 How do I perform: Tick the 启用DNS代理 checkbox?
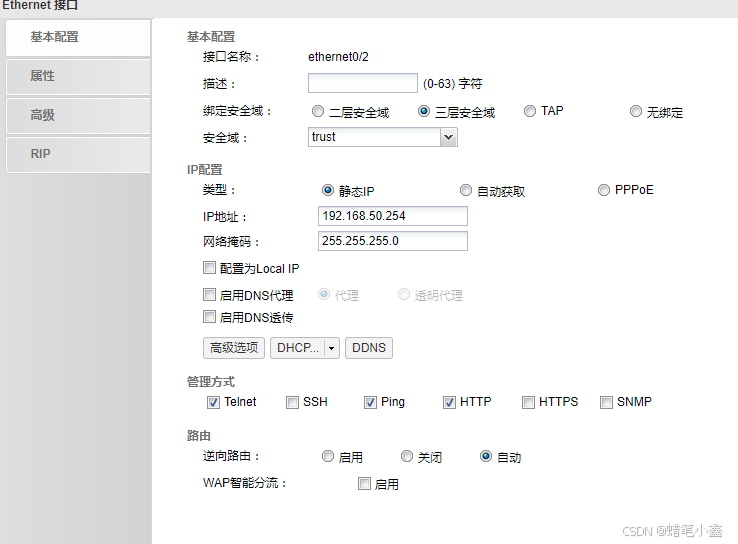(x=209, y=295)
